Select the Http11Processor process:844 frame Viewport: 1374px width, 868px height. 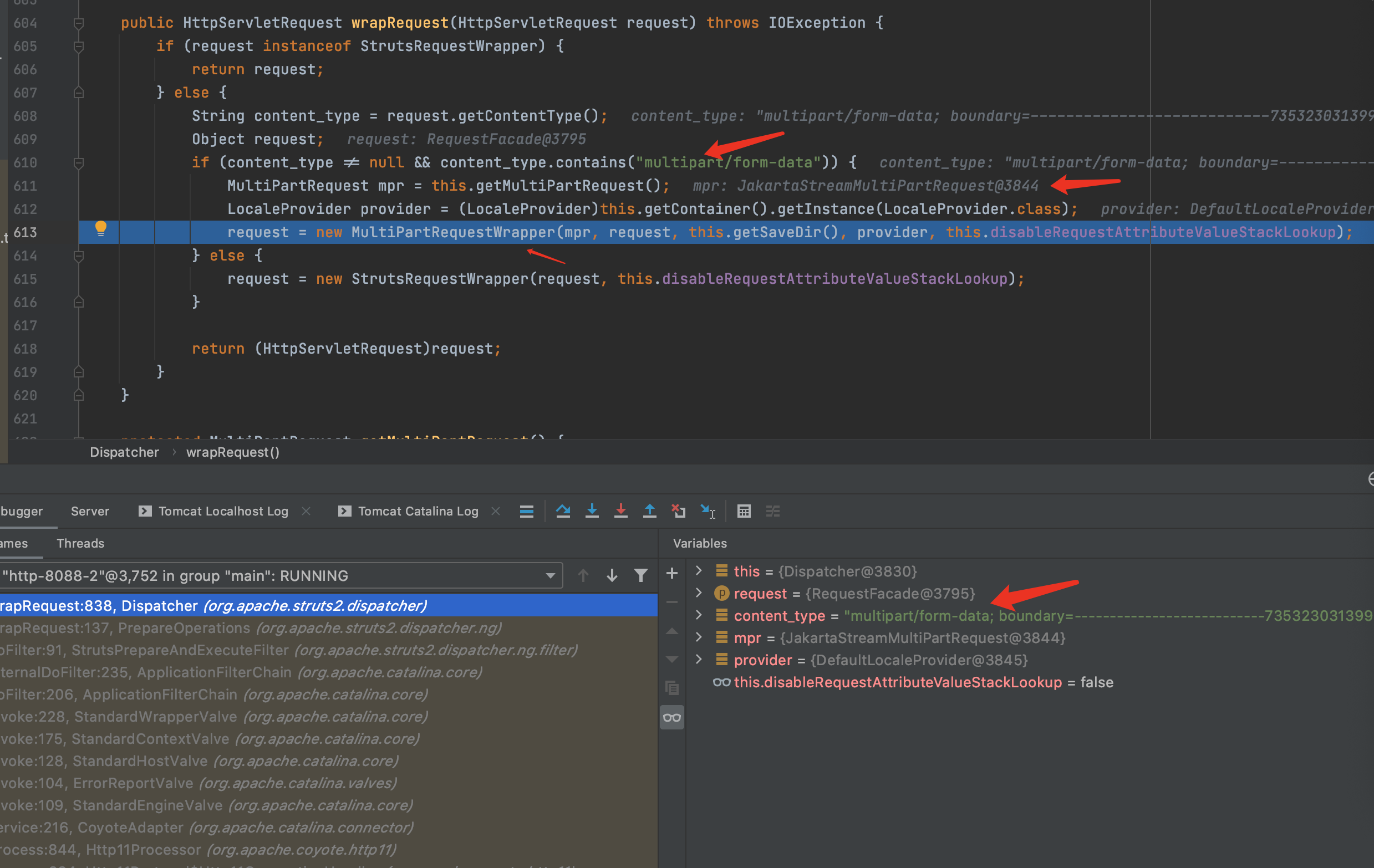[x=329, y=849]
